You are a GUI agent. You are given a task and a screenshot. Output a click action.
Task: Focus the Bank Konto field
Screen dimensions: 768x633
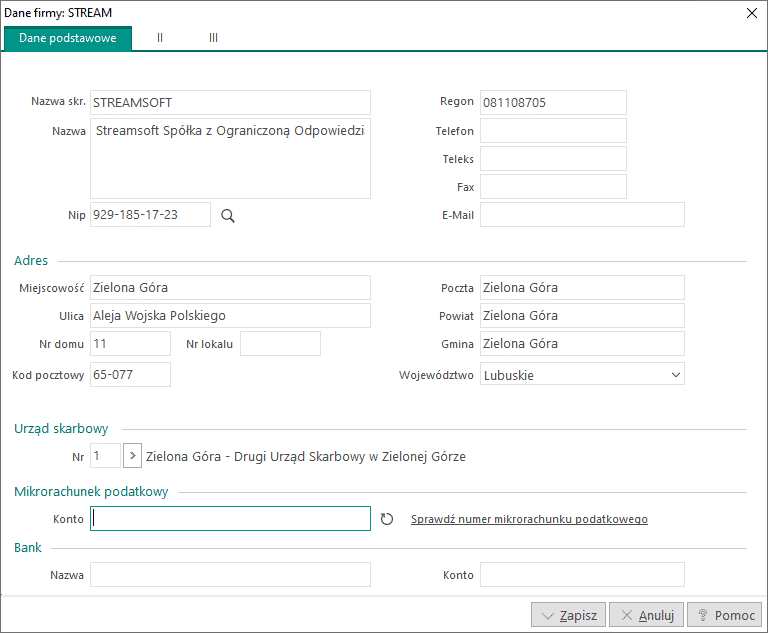582,574
